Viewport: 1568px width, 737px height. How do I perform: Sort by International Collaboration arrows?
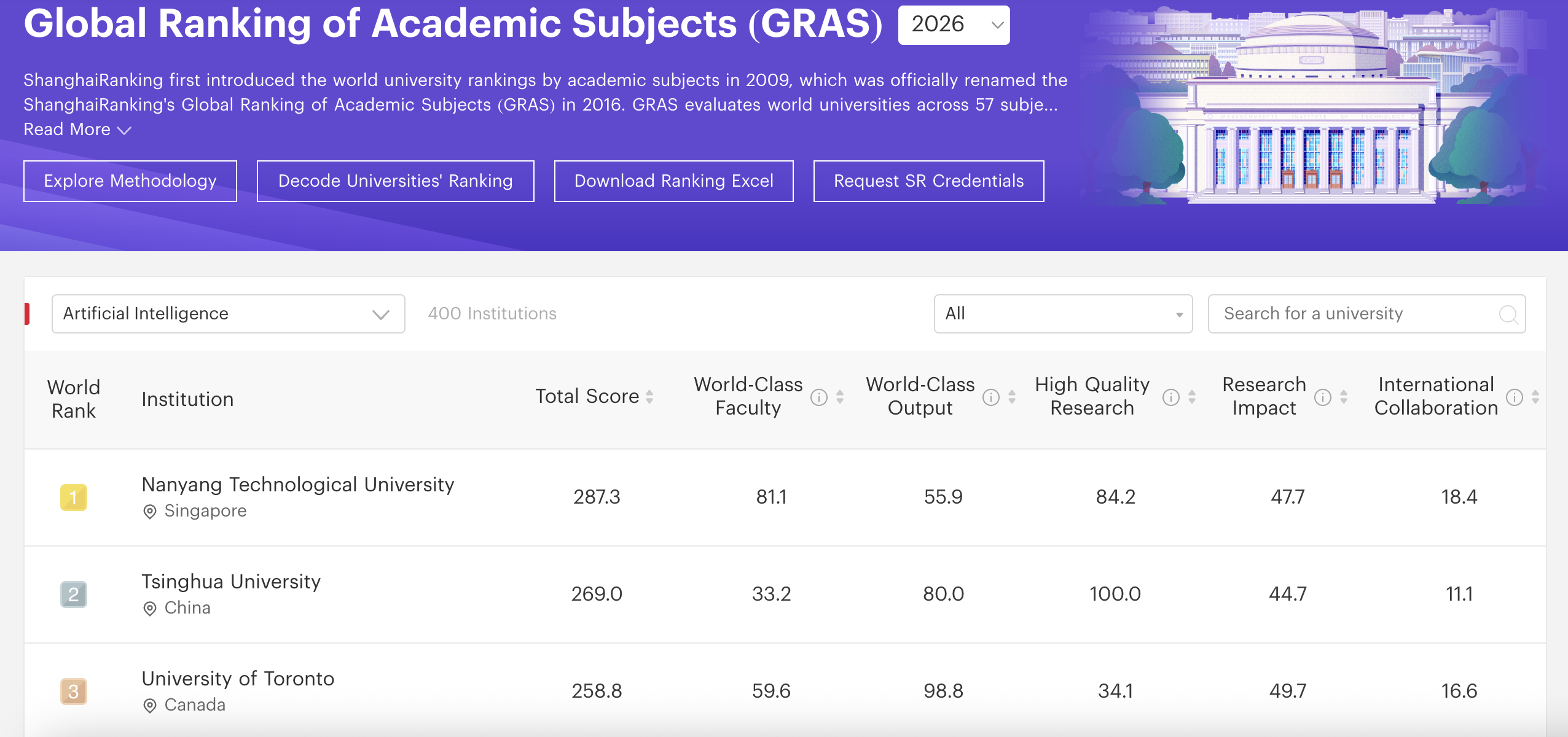point(1535,397)
